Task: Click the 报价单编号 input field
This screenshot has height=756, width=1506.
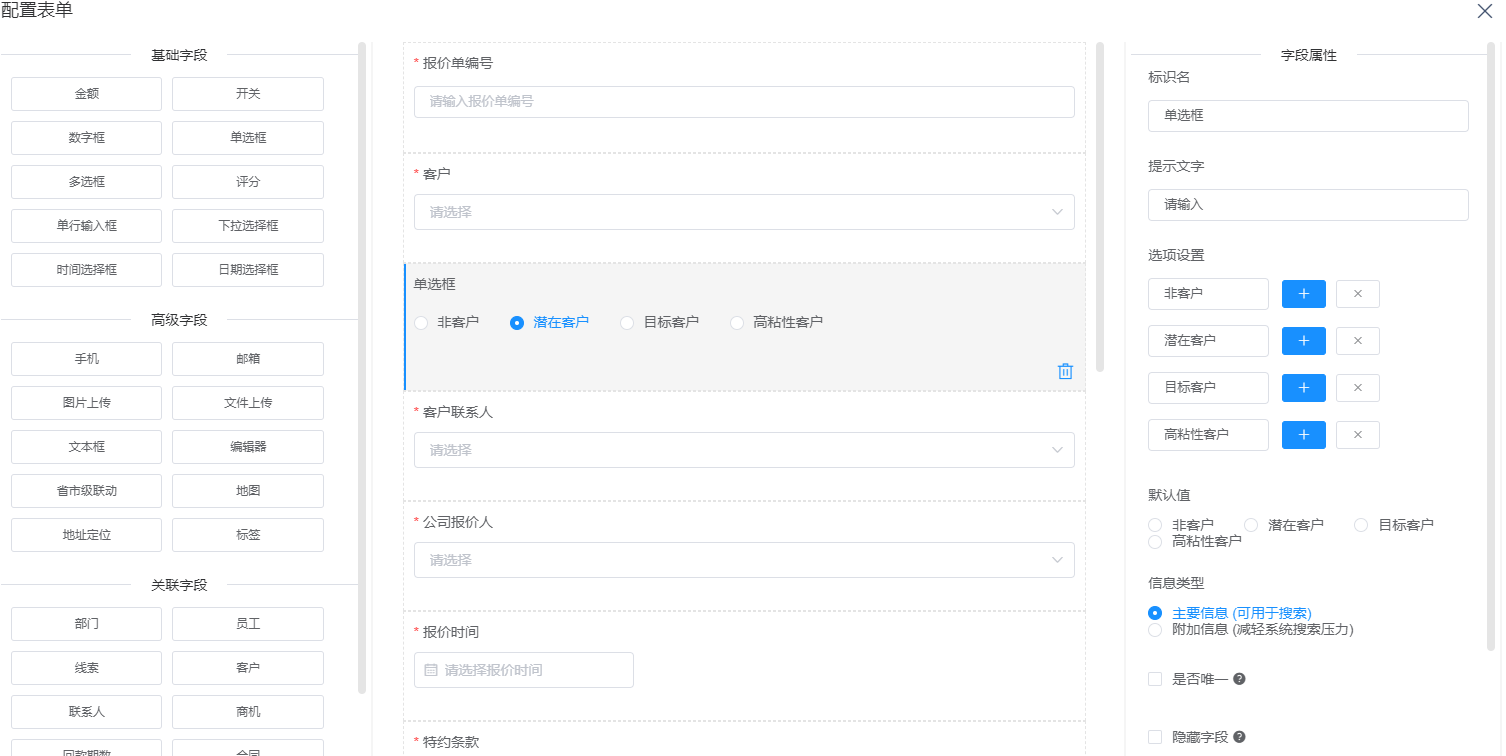Action: [744, 102]
